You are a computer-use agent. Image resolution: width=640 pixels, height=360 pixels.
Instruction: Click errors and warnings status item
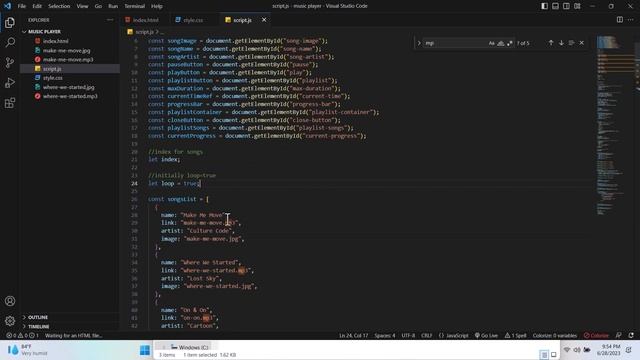(22, 336)
